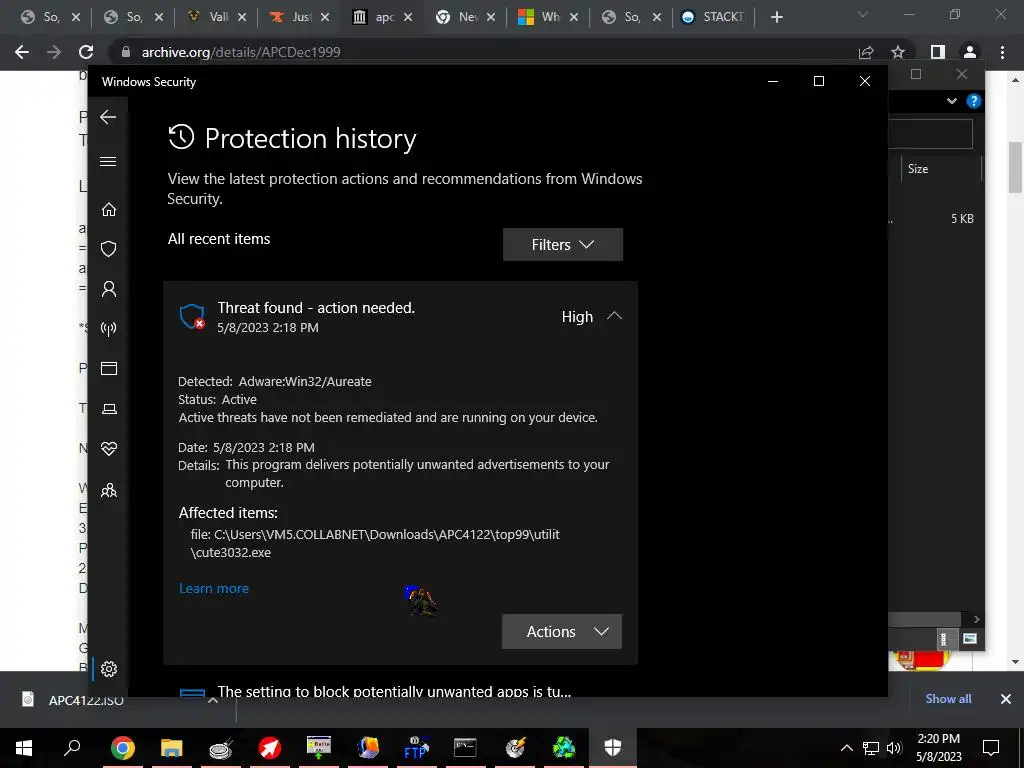
Task: Open Windows Security from the taskbar
Action: [613, 748]
